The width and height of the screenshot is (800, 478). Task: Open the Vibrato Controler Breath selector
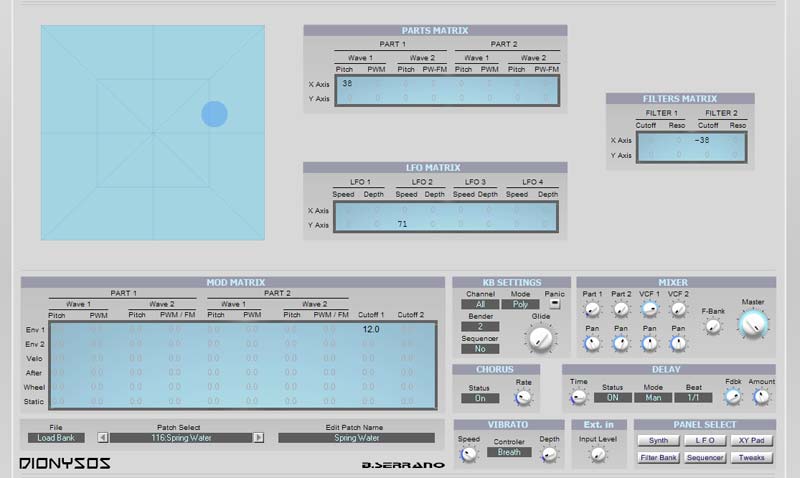(509, 452)
